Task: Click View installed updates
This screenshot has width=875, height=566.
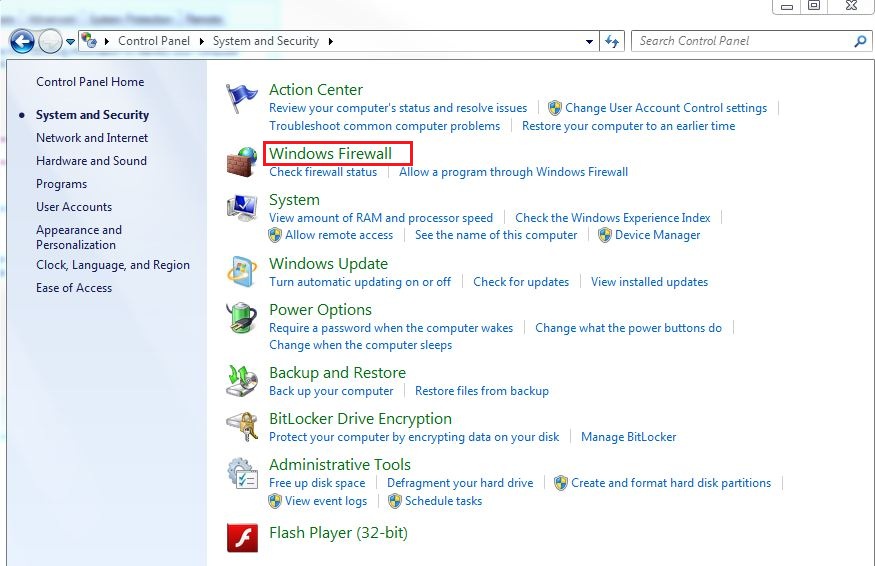Action: (x=650, y=282)
